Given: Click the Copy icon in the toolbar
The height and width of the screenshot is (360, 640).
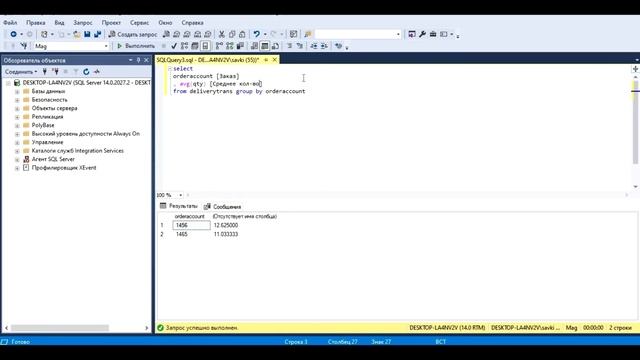Looking at the screenshot, I should (232, 34).
